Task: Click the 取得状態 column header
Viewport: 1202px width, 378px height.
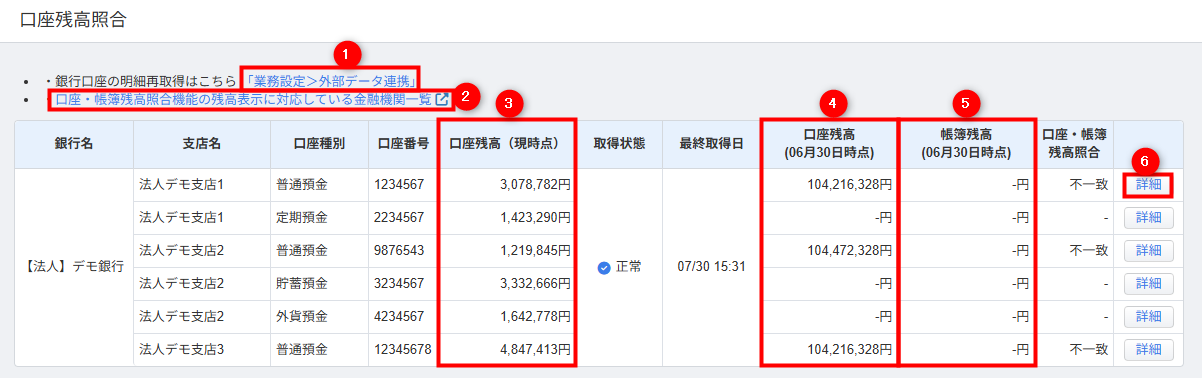Action: click(x=620, y=143)
